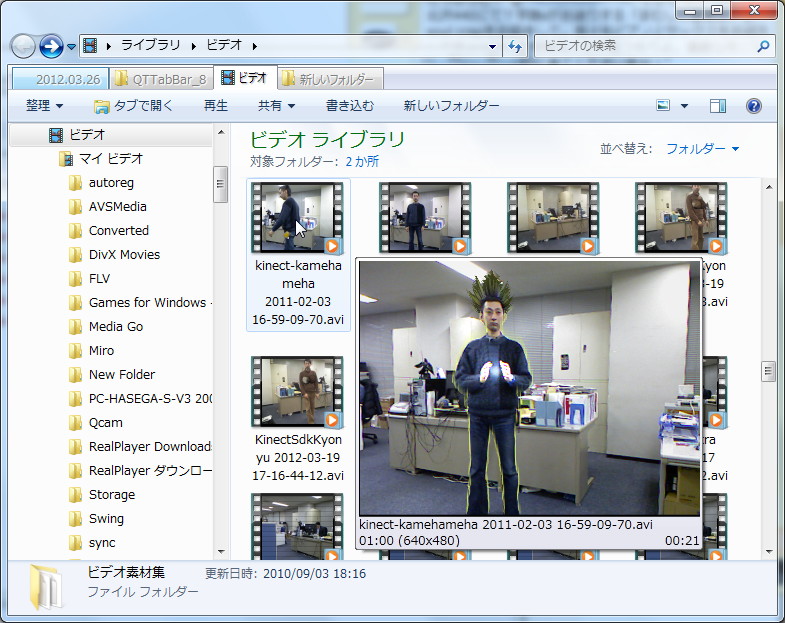Toggle the preview pane button
The image size is (785, 623).
[717, 106]
